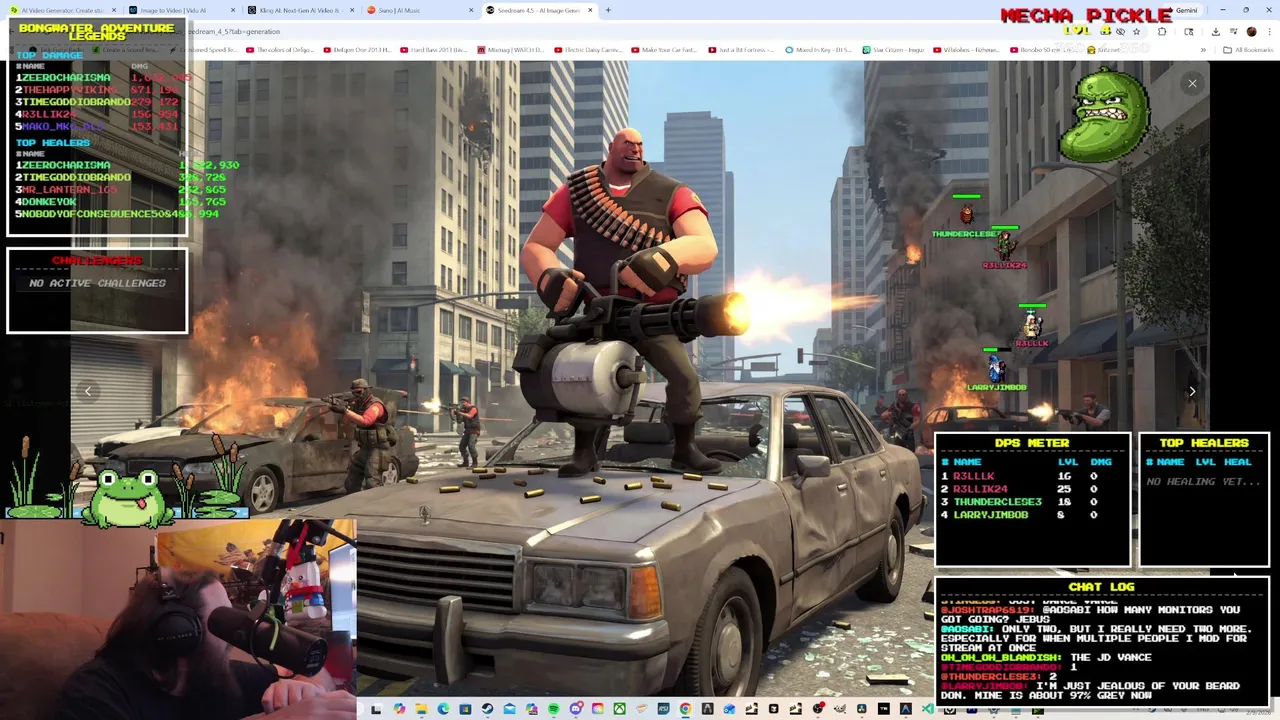This screenshot has width=1280, height=720.
Task: Open Spotify from taskbar
Action: (x=553, y=709)
